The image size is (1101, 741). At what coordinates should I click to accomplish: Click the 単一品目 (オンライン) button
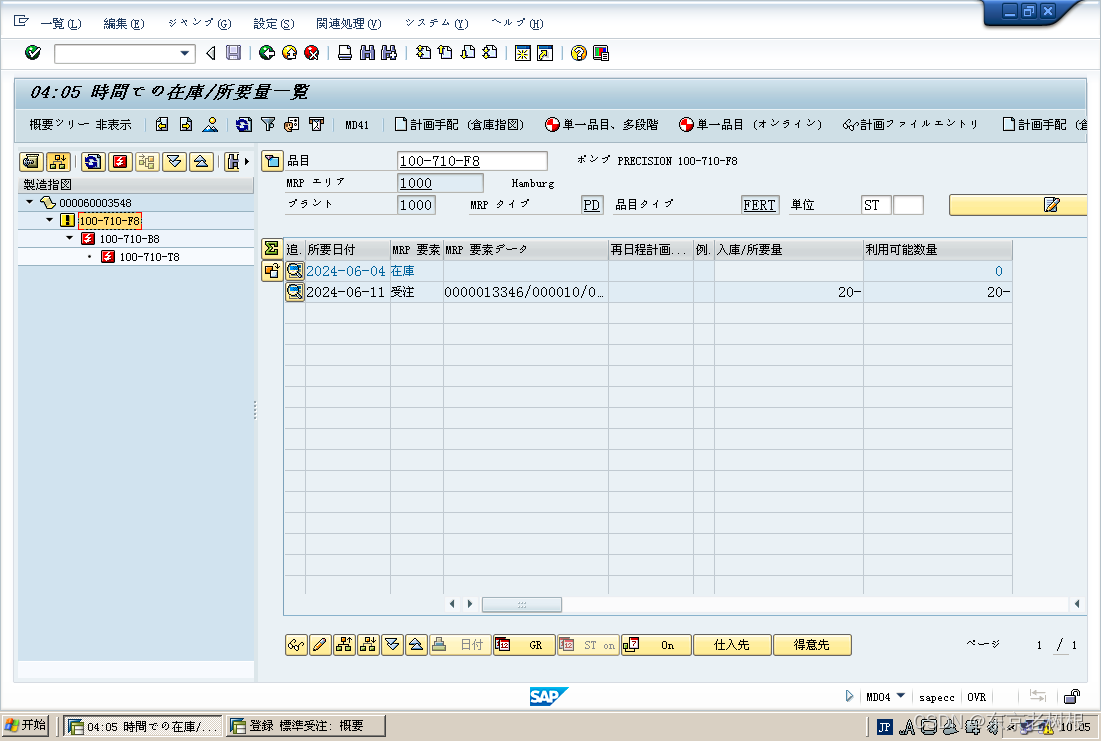(x=750, y=124)
